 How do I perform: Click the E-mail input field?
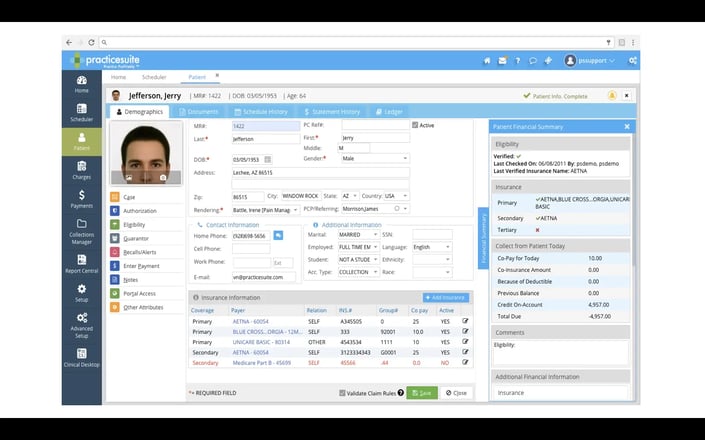(x=264, y=277)
